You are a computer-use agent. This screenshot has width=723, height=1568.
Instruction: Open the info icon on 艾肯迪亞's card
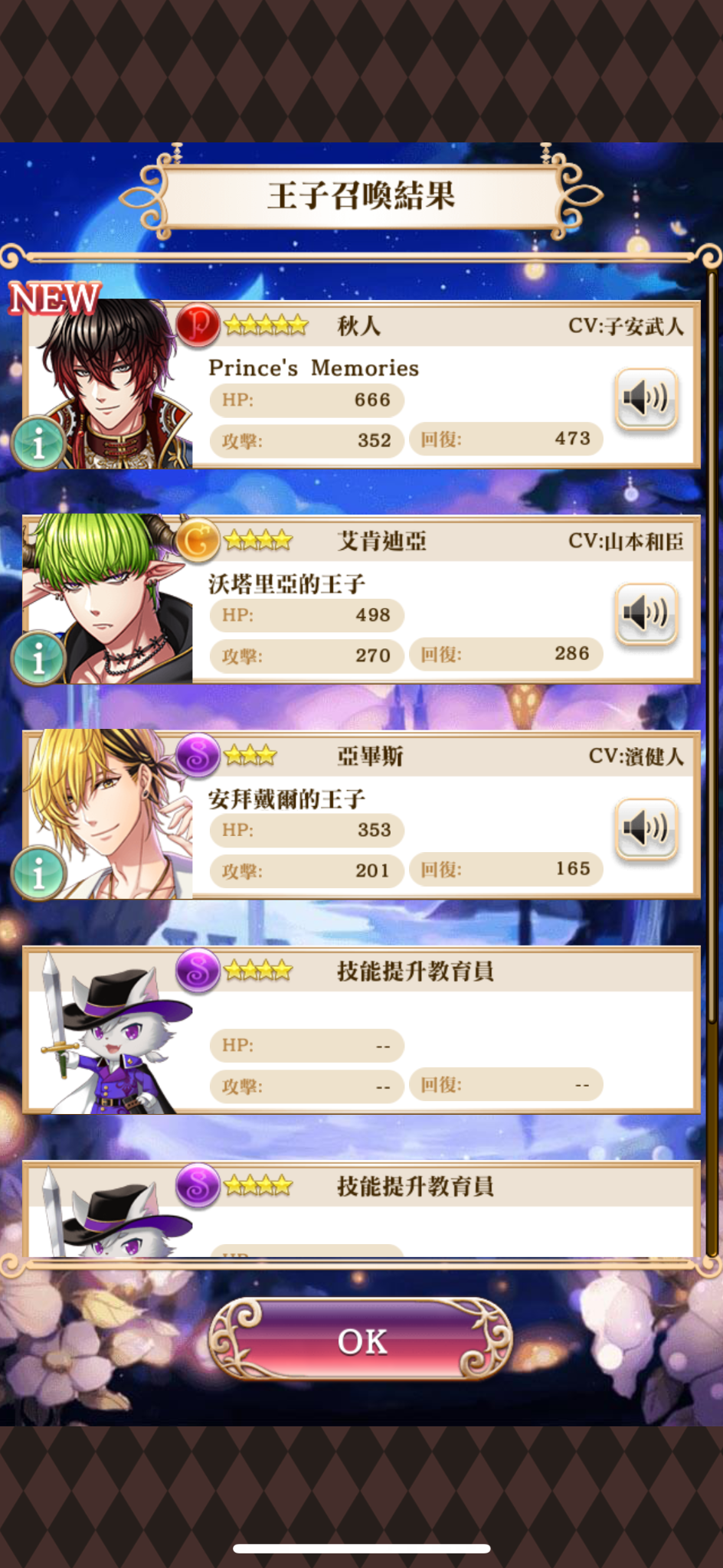[x=38, y=657]
